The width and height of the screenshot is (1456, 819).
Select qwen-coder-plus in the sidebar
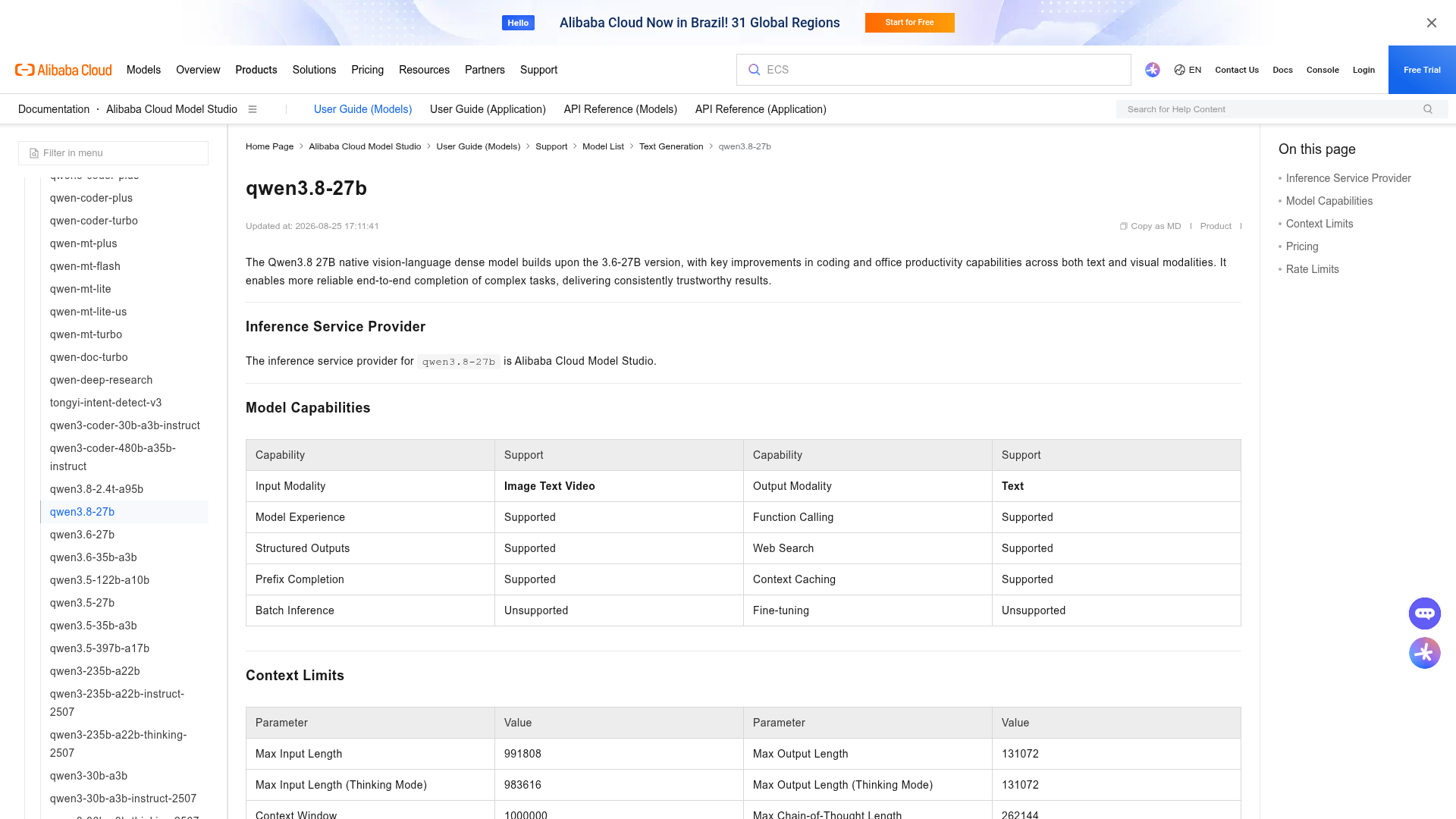point(91,198)
